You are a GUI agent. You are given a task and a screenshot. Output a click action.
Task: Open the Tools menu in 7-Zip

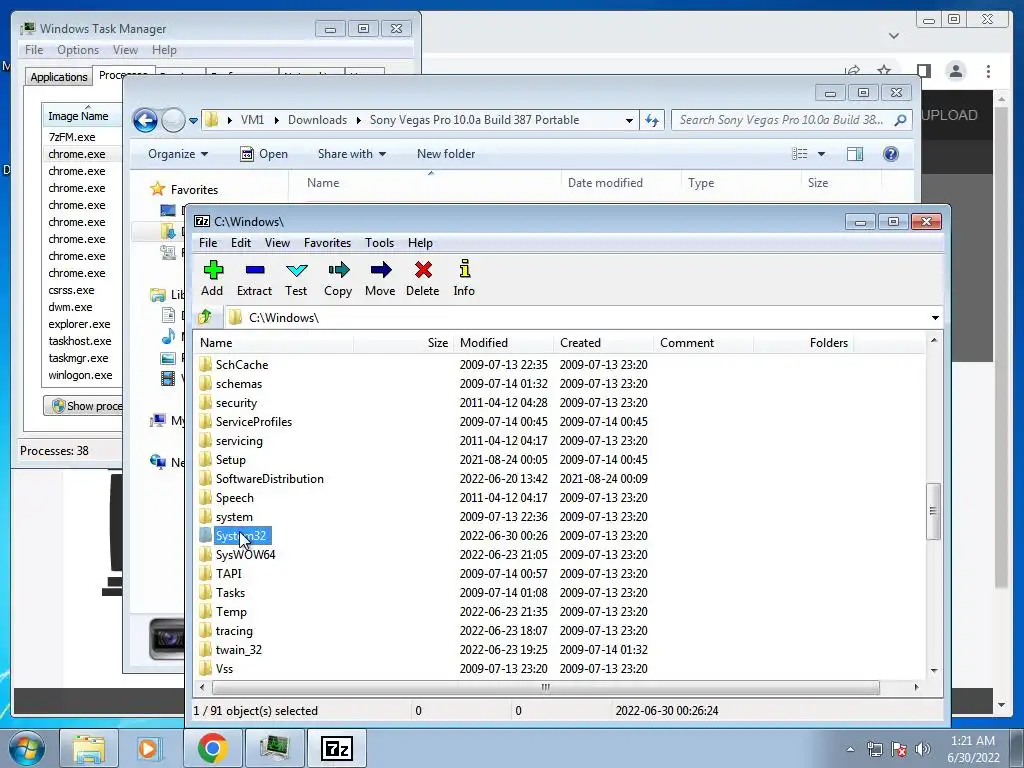[x=379, y=243]
